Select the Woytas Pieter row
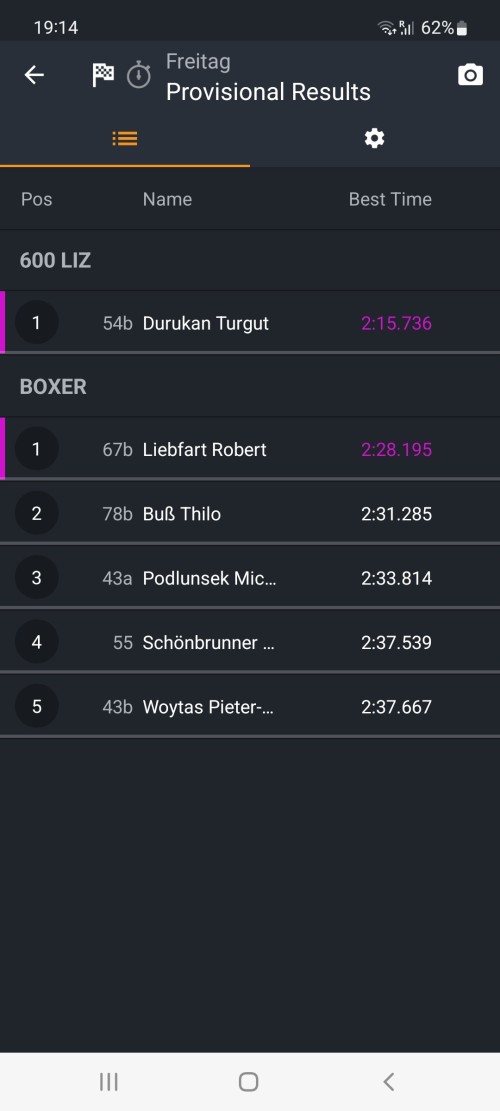Image resolution: width=500 pixels, height=1111 pixels. tap(250, 707)
